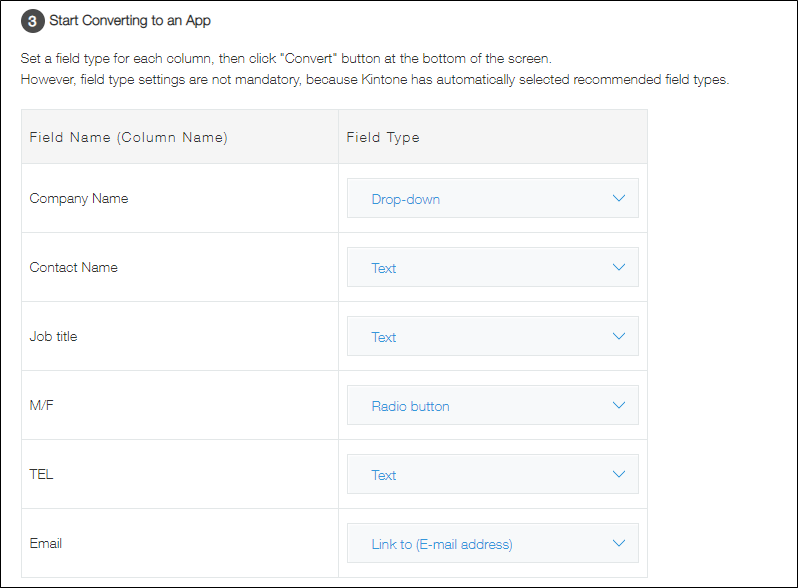The height and width of the screenshot is (588, 798).
Task: Click the chevron arrow in the Company Name row
Action: pos(618,198)
